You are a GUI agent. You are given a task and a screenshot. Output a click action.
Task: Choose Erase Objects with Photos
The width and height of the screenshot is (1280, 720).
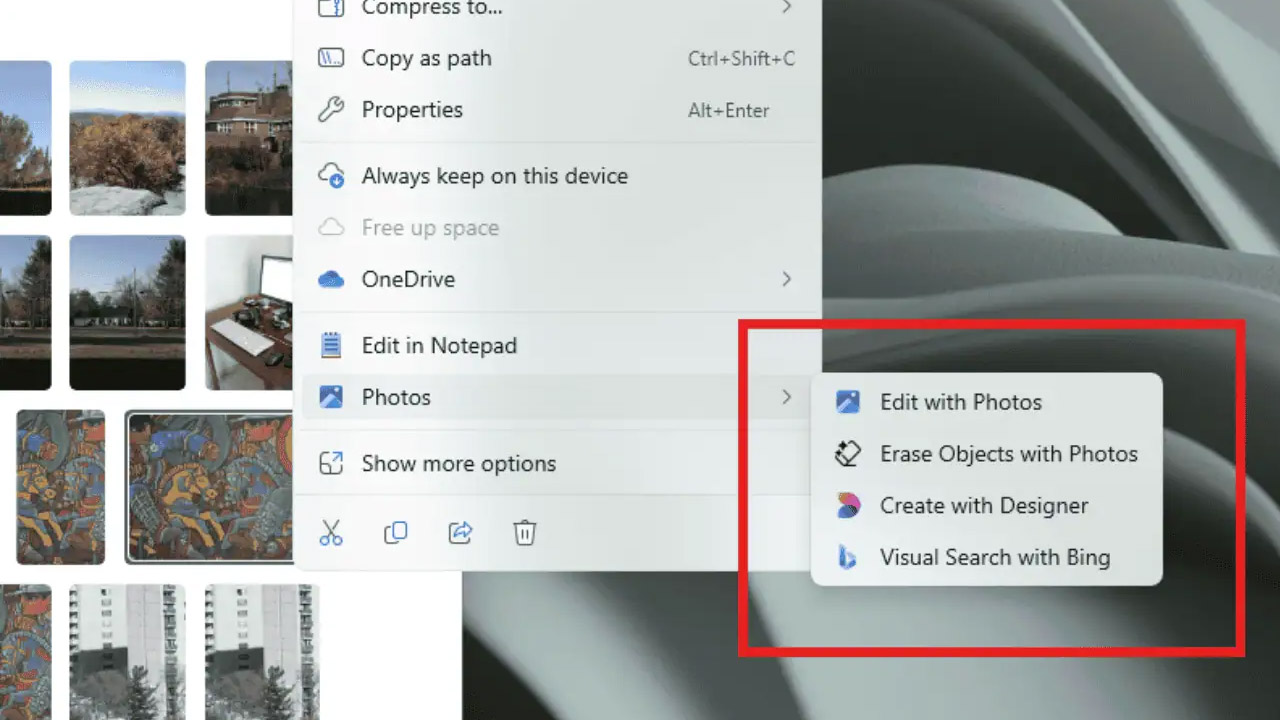(x=986, y=454)
